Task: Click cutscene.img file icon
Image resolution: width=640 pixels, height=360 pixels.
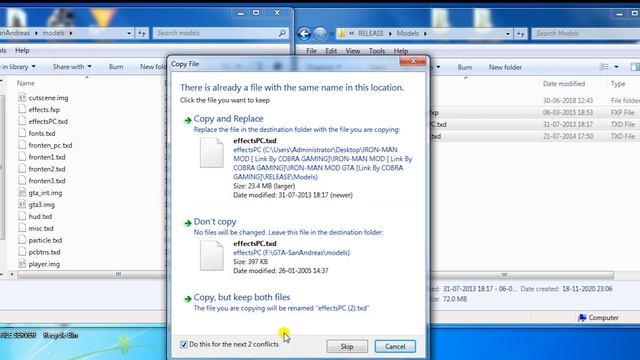Action: click(x=22, y=97)
